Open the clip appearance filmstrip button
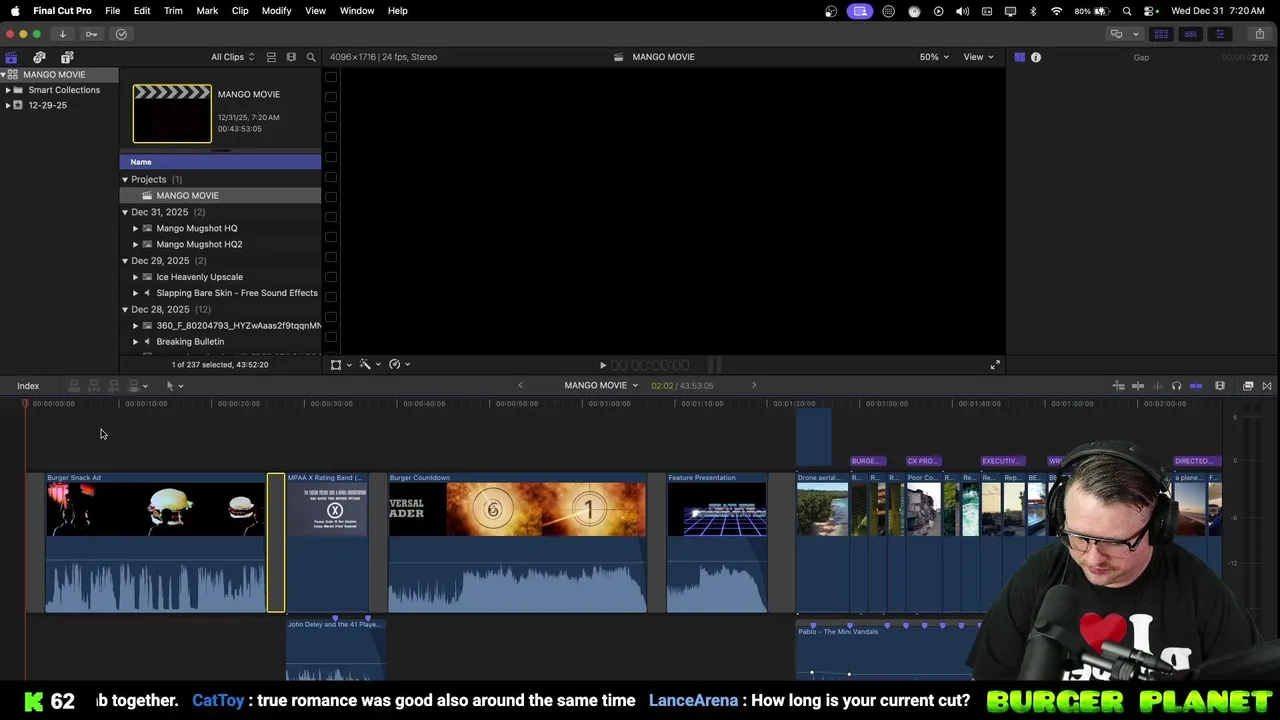1280x720 pixels. [x=1220, y=386]
